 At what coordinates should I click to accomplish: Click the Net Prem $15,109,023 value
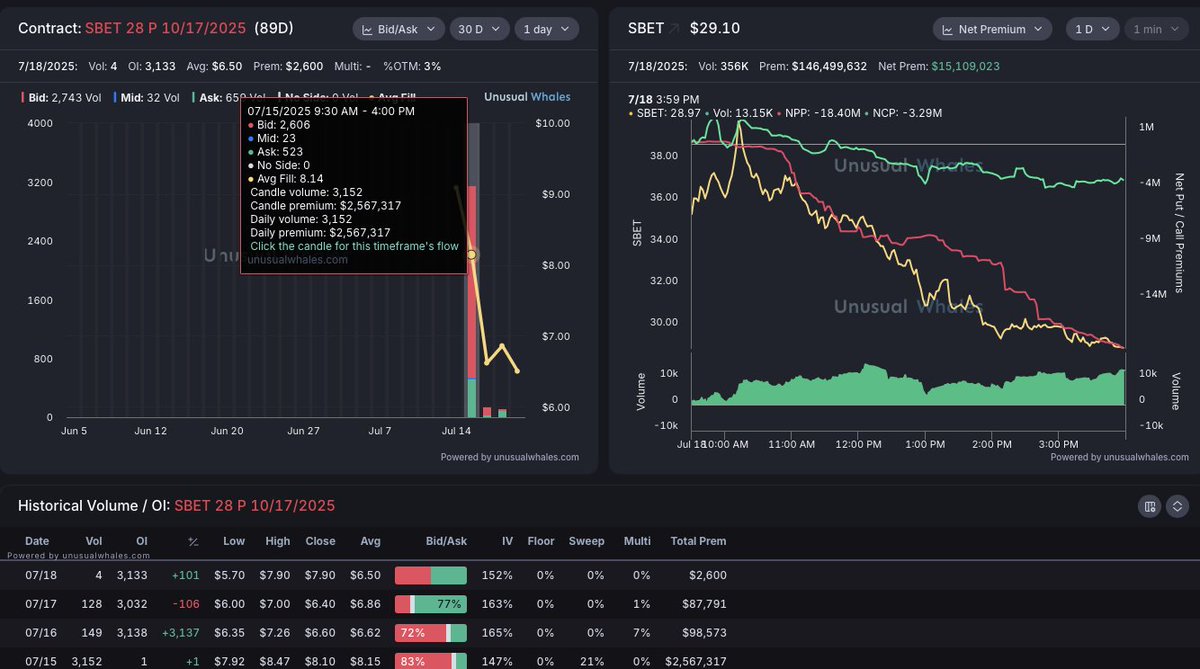pyautogui.click(x=965, y=66)
